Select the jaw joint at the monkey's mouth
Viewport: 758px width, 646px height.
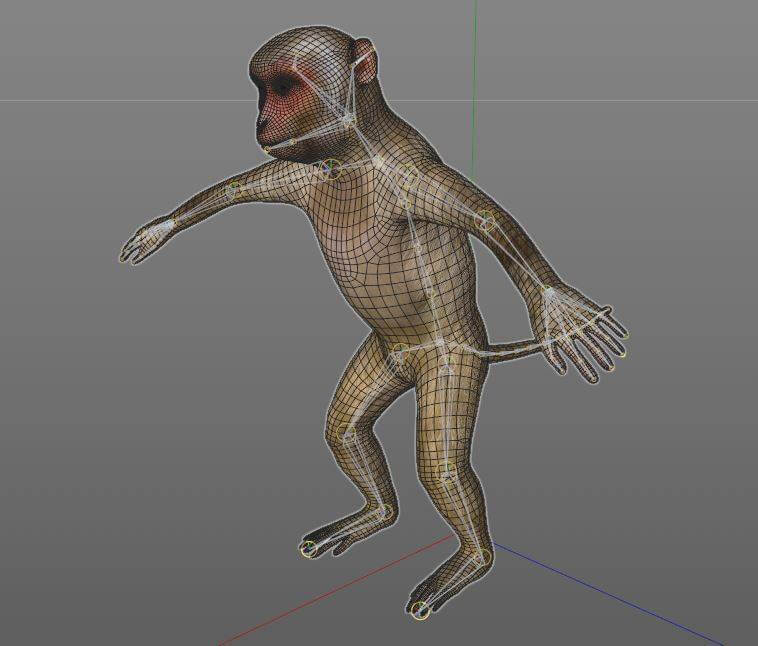pos(268,149)
